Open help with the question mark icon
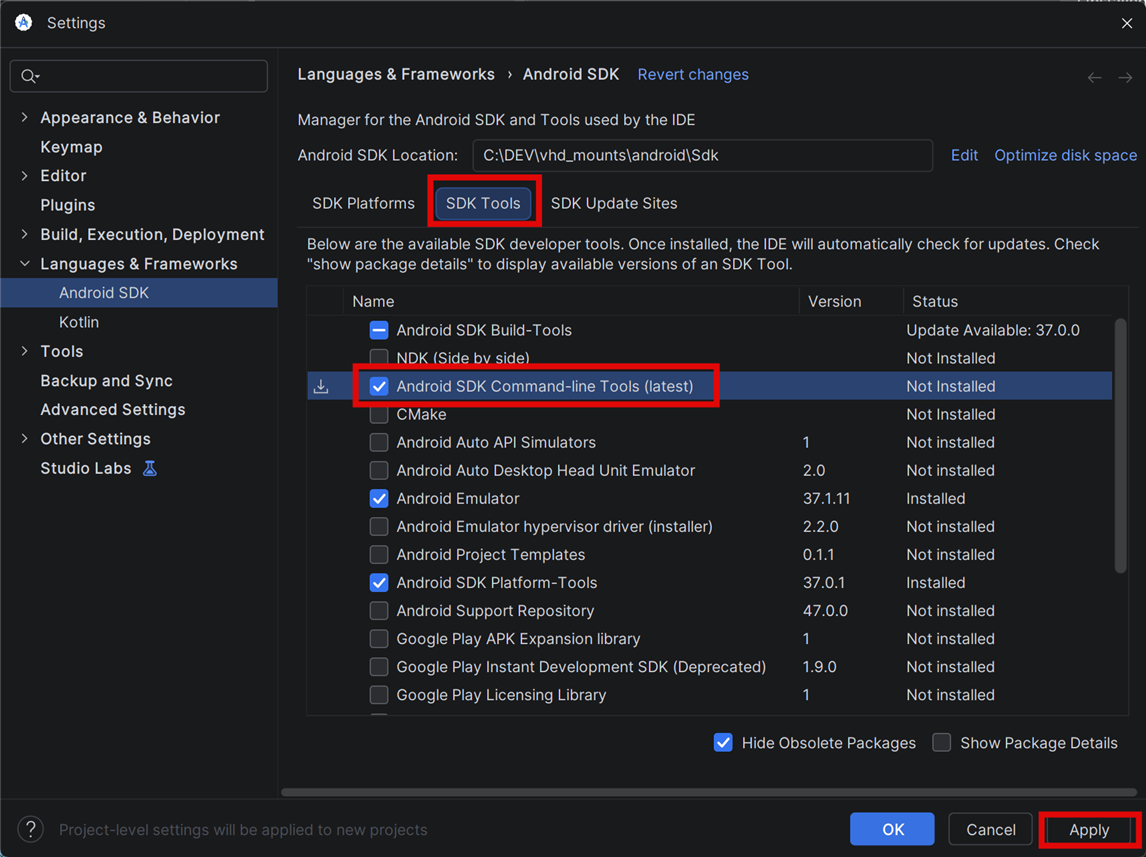The height and width of the screenshot is (857, 1146). tap(31, 829)
